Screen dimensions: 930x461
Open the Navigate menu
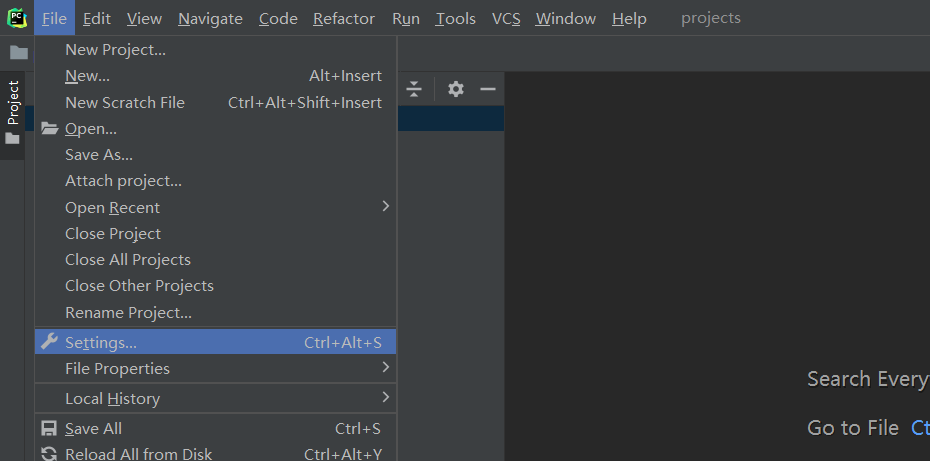(211, 18)
